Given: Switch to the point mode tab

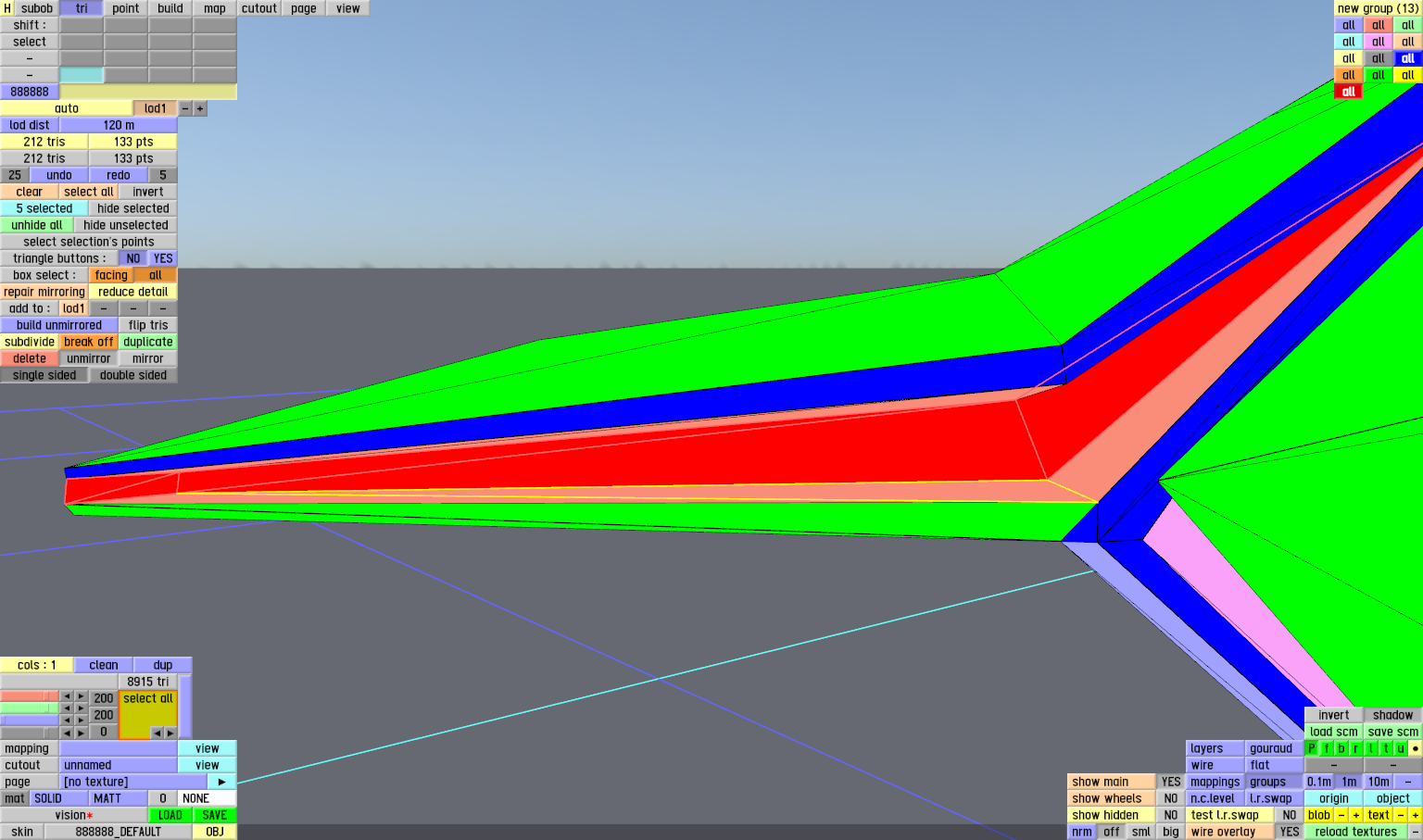Looking at the screenshot, I should click(126, 8).
